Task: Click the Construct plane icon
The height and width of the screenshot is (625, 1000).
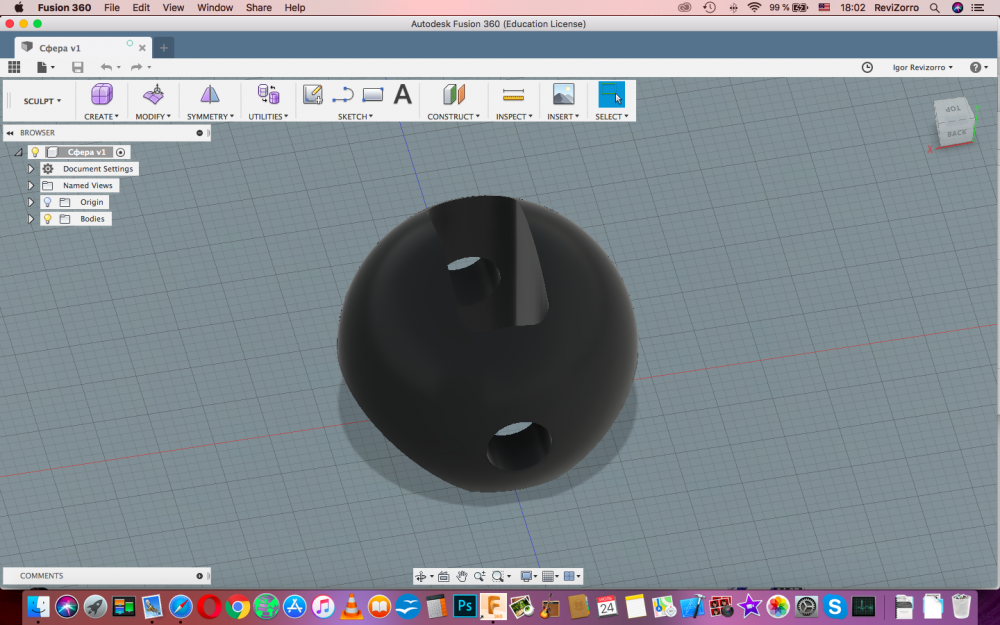Action: tap(454, 95)
